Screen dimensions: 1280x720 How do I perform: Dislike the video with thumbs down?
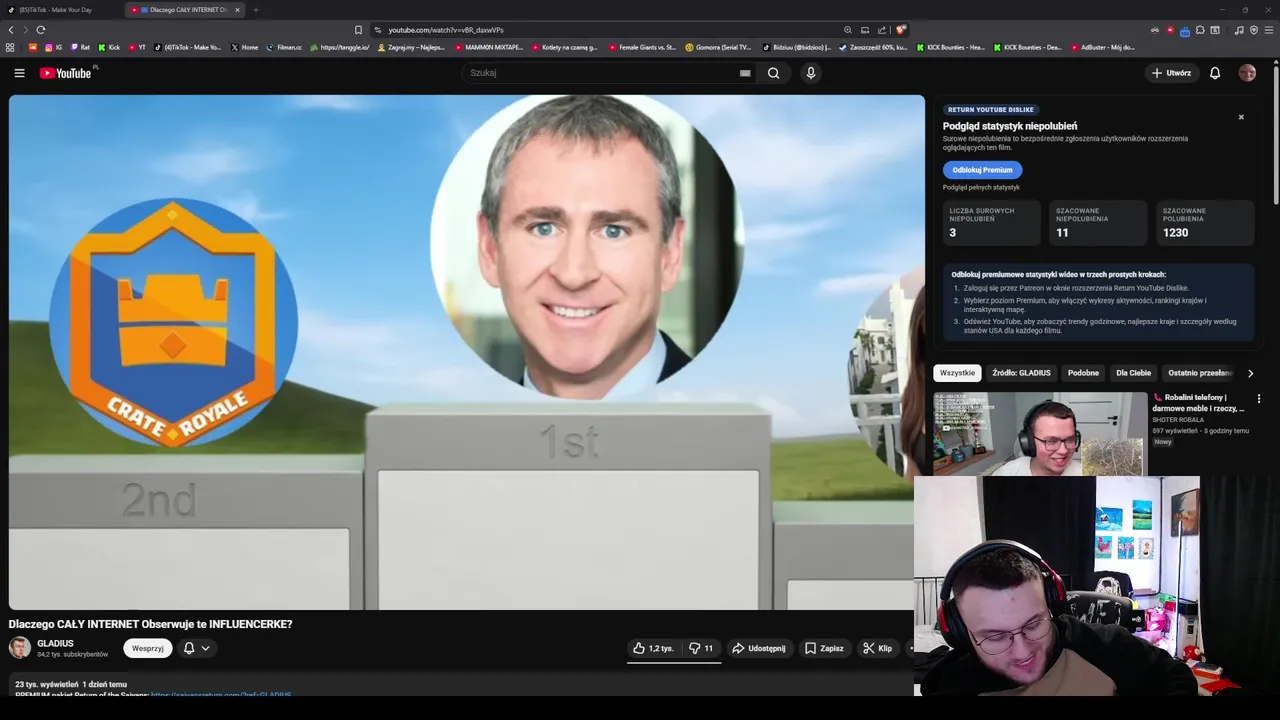point(701,648)
